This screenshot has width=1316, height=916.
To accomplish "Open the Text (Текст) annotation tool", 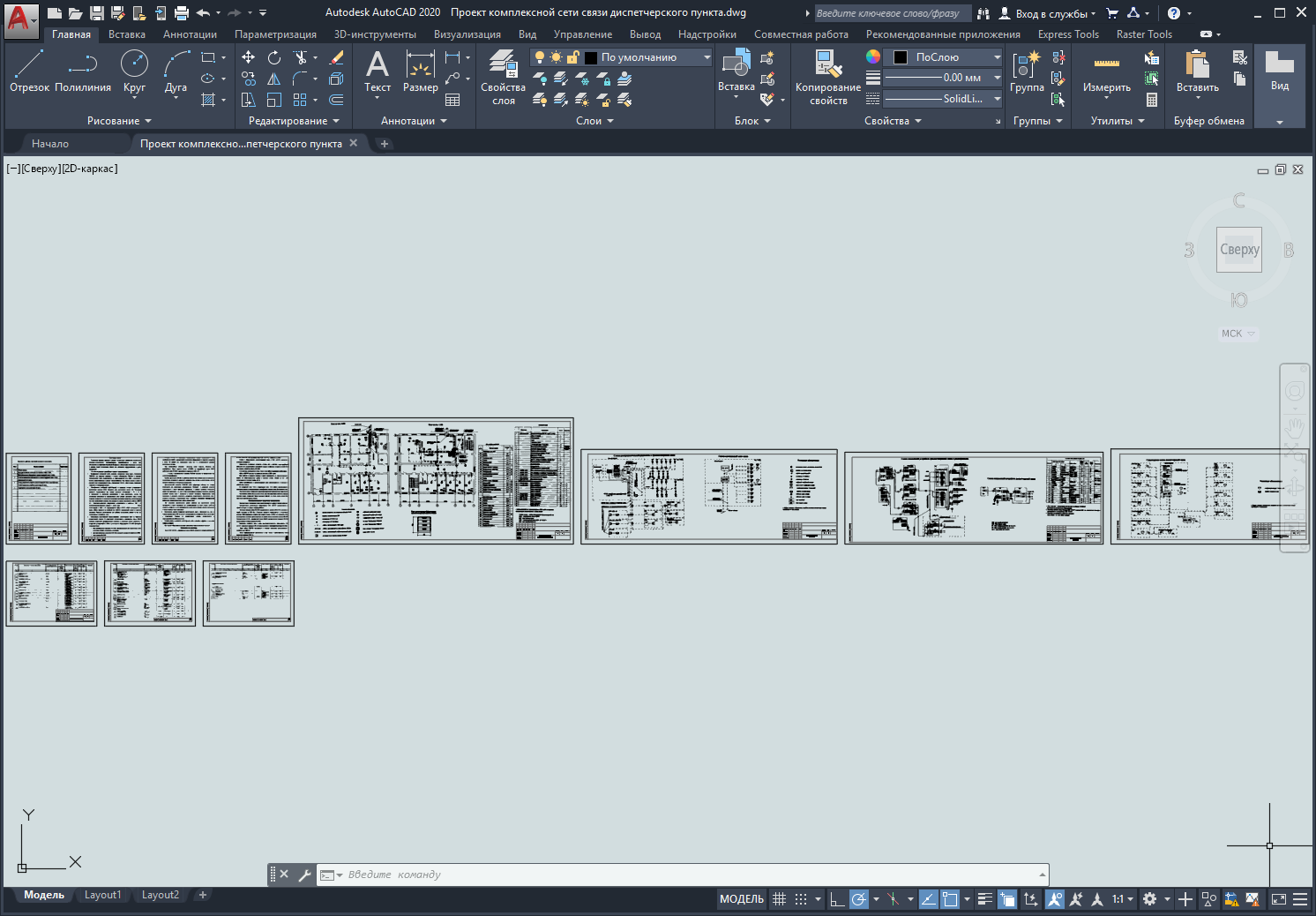I will point(378,71).
